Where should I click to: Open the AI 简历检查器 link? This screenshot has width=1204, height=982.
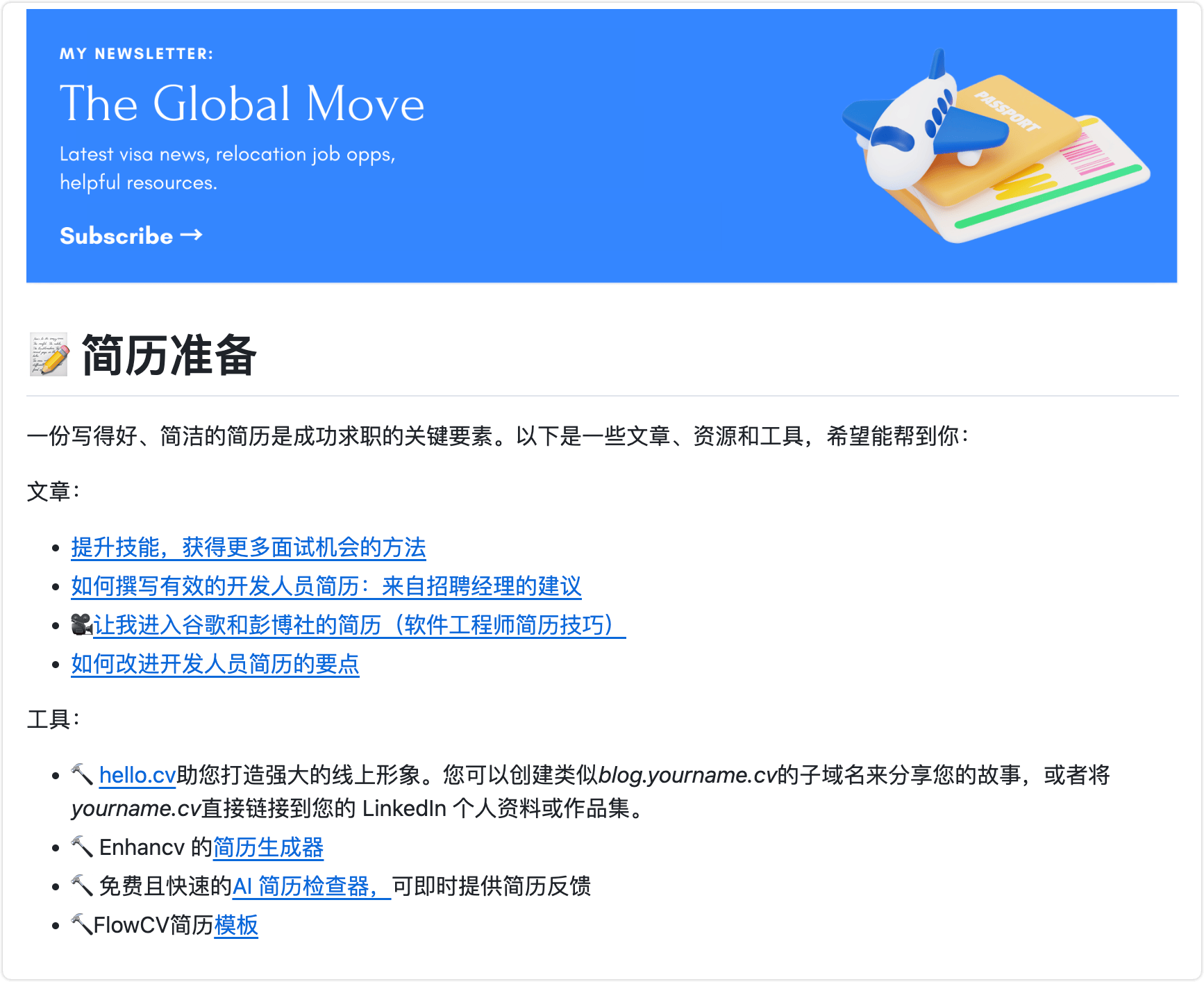point(310,887)
